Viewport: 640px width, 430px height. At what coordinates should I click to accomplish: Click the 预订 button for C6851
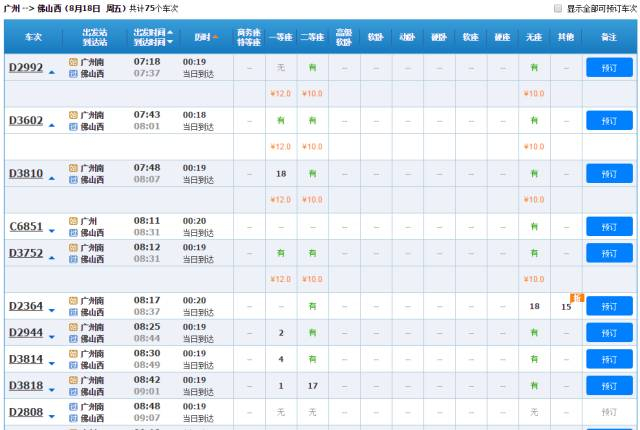(x=609, y=226)
